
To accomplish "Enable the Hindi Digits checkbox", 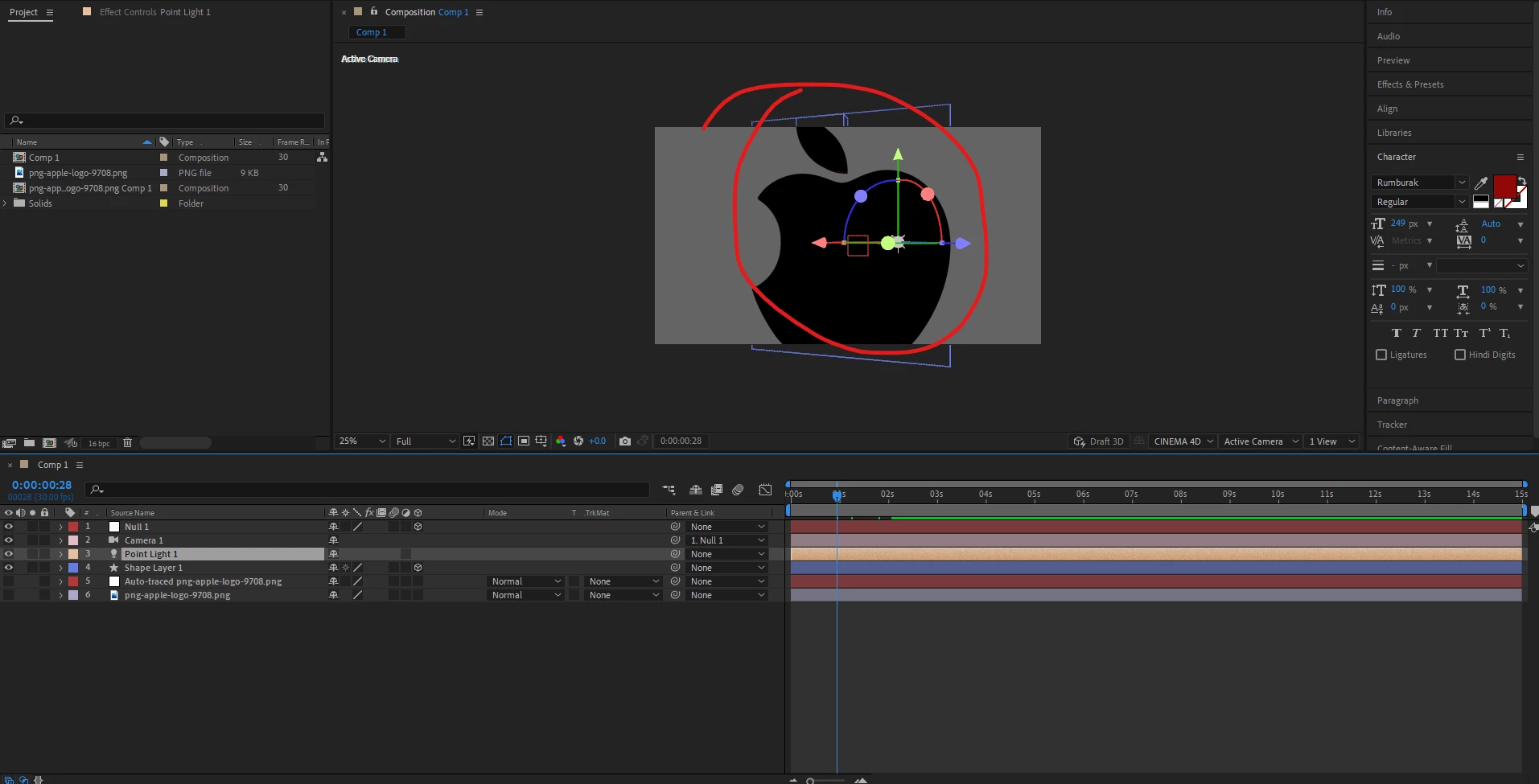I will 1460,355.
